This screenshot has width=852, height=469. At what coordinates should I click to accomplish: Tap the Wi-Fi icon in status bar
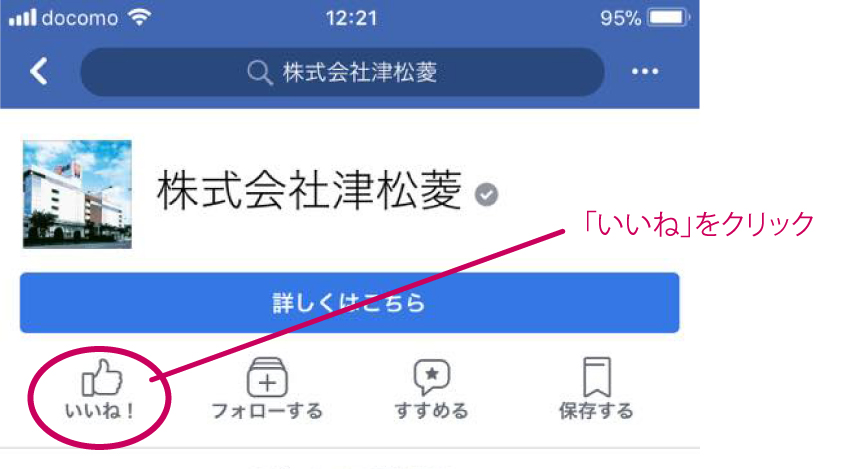coord(140,17)
